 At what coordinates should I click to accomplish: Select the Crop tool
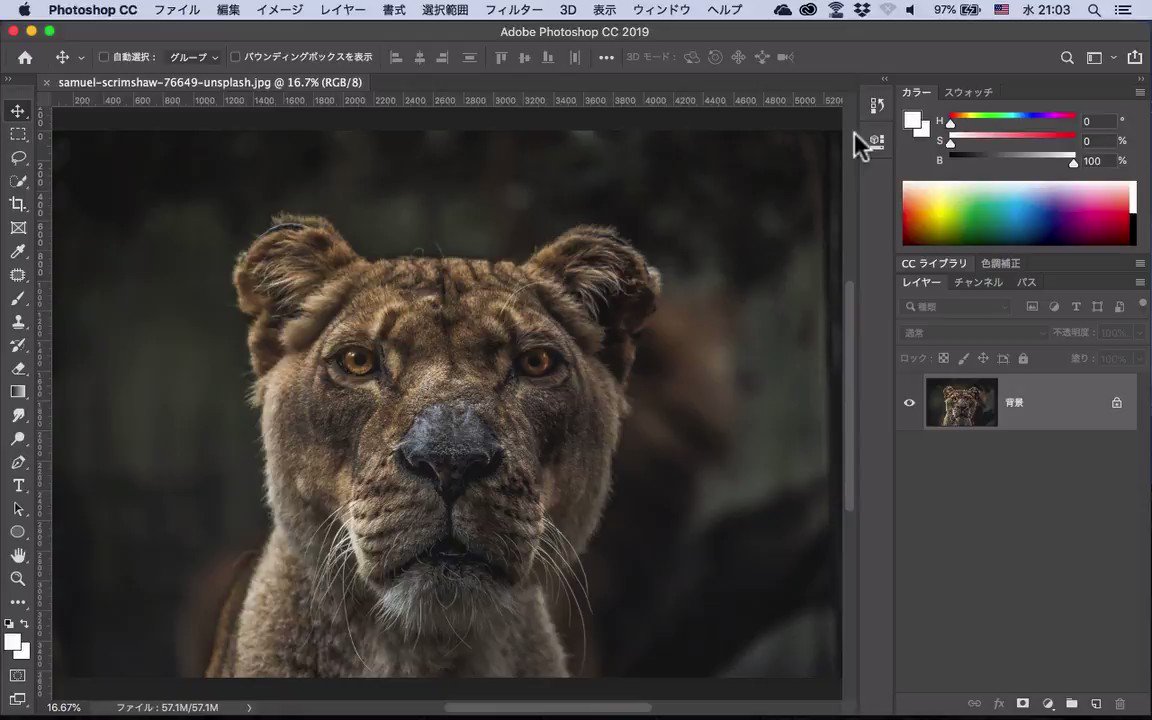18,204
